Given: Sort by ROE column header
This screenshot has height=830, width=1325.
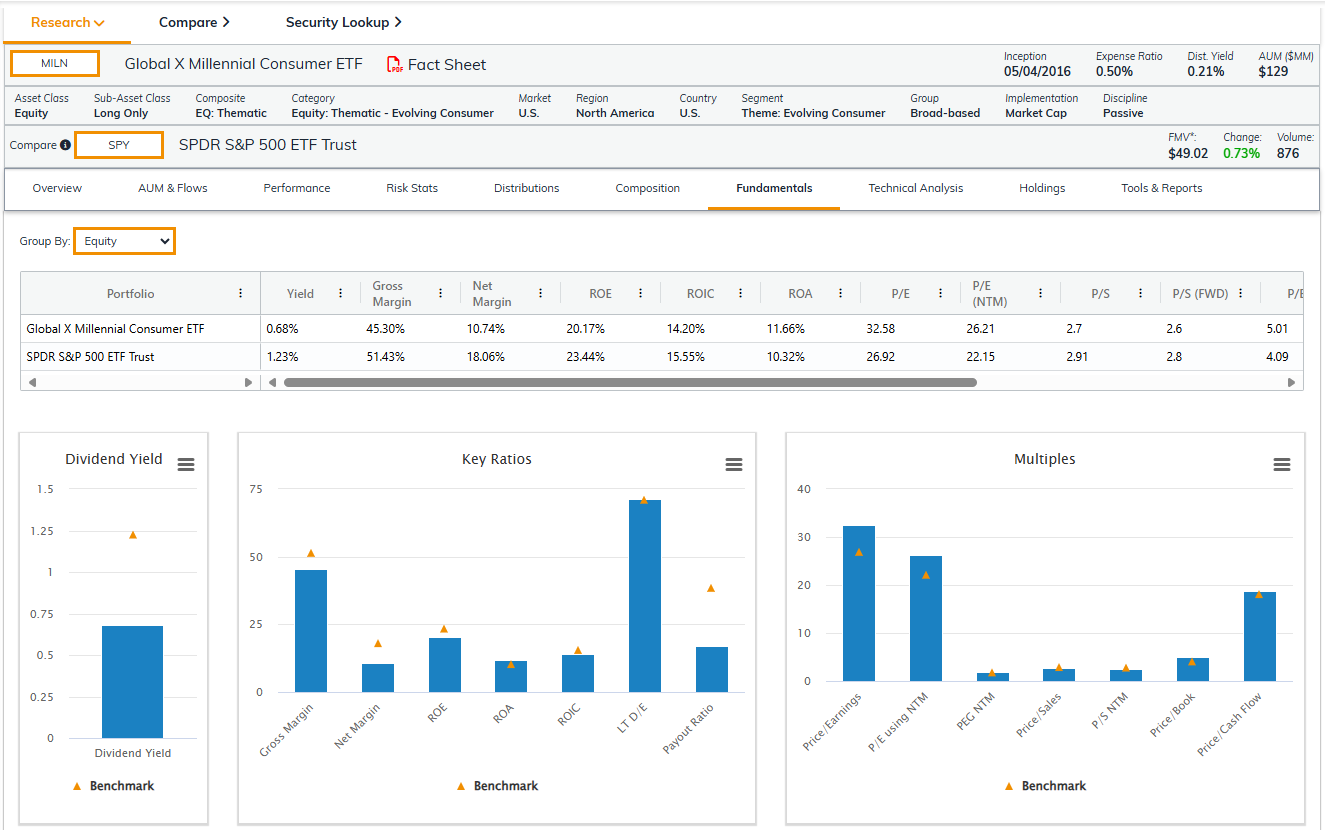Looking at the screenshot, I should (600, 294).
